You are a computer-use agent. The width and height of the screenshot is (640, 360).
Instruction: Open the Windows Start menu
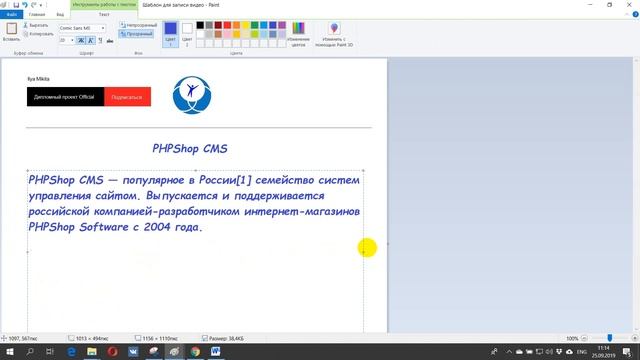[x=10, y=351]
